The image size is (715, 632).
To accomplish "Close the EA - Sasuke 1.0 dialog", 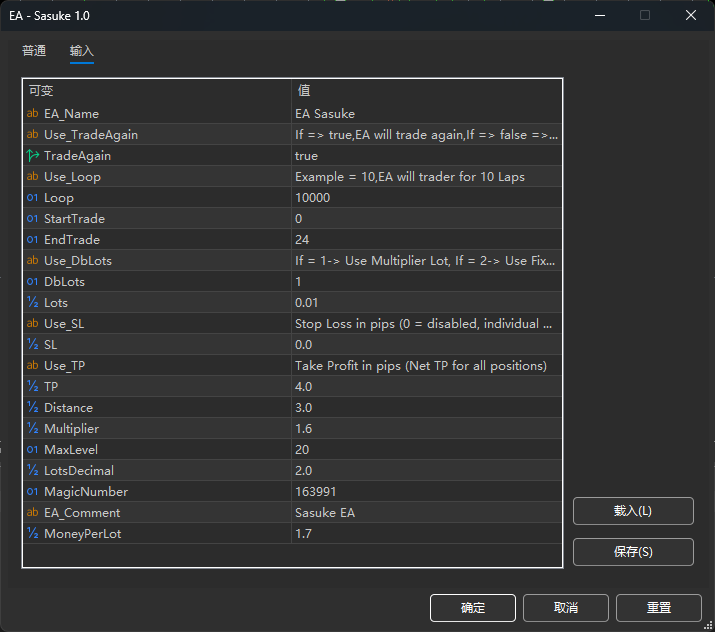I will coord(691,15).
